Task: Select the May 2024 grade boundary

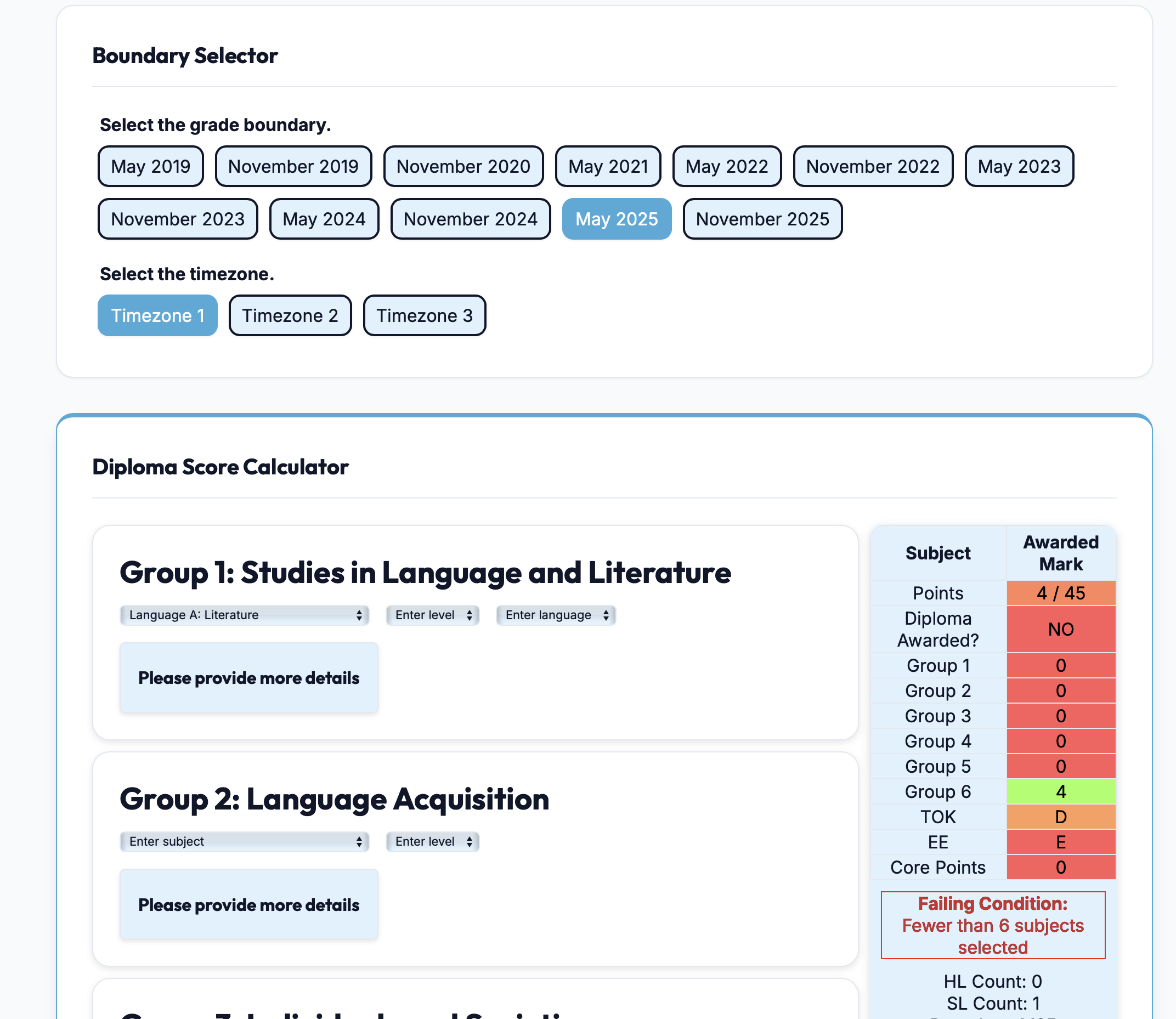Action: 324,219
